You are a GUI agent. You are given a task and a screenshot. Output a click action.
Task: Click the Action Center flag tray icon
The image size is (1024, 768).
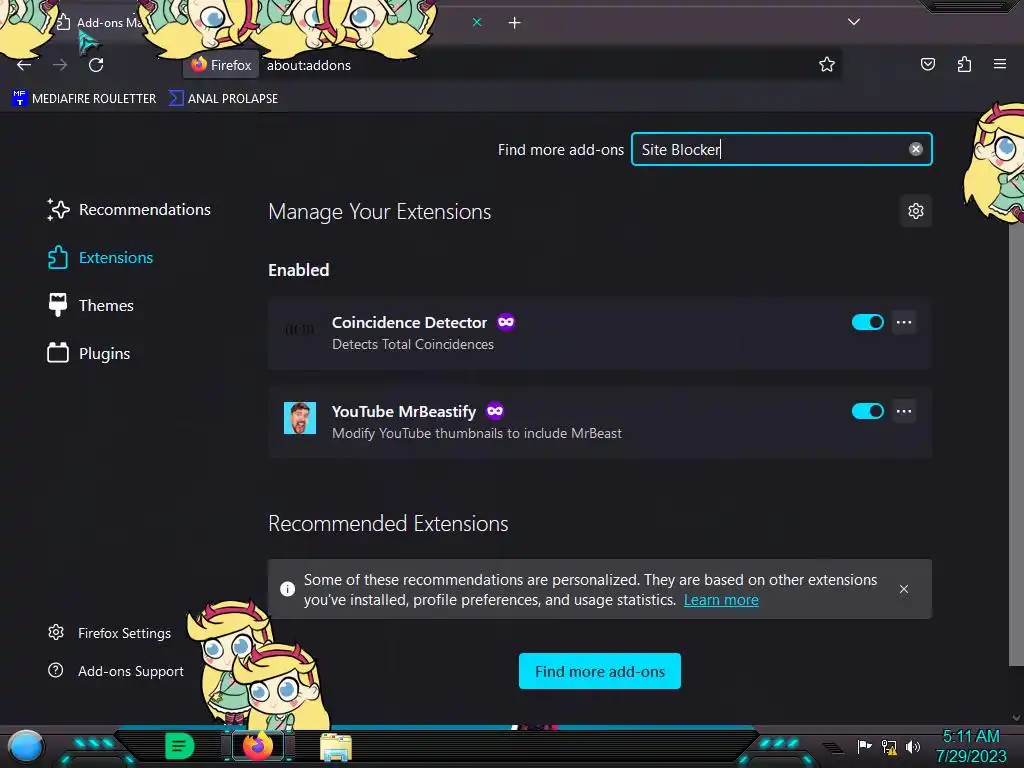coord(864,746)
